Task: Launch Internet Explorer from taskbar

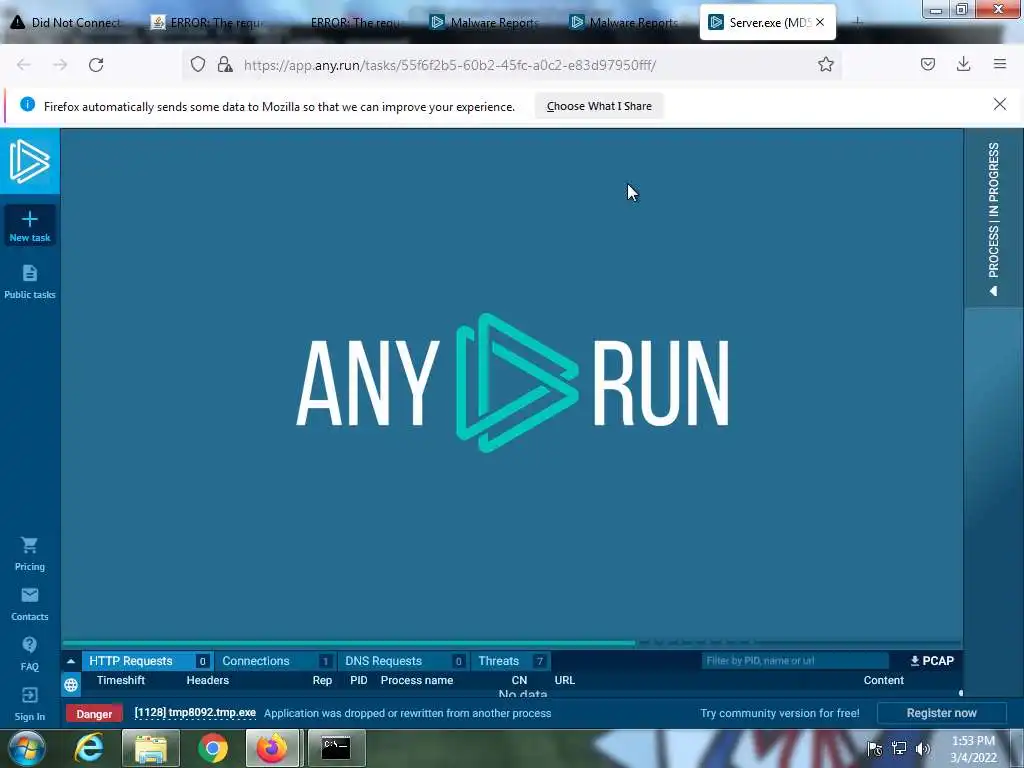Action: (89, 748)
